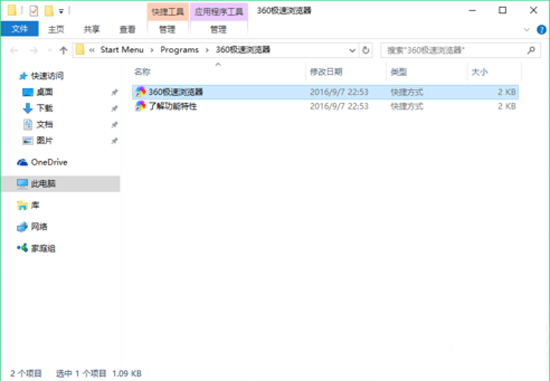Minimize the explorer window
The width and height of the screenshot is (550, 381).
[472, 11]
